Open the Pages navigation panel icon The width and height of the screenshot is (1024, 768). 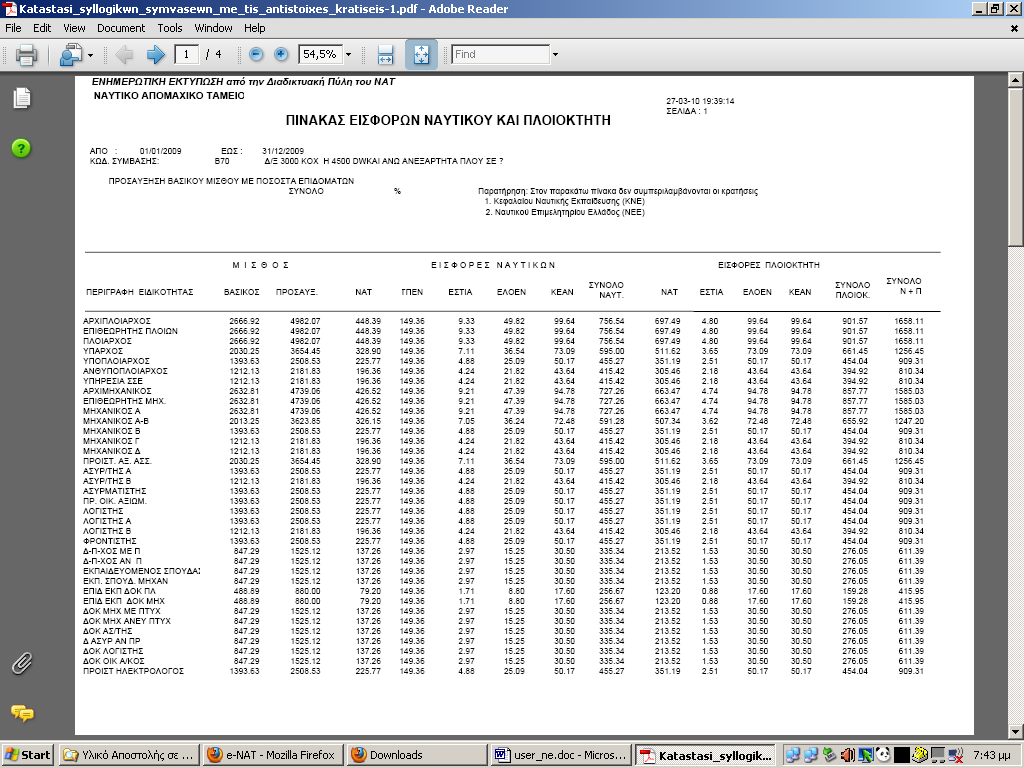tap(22, 98)
